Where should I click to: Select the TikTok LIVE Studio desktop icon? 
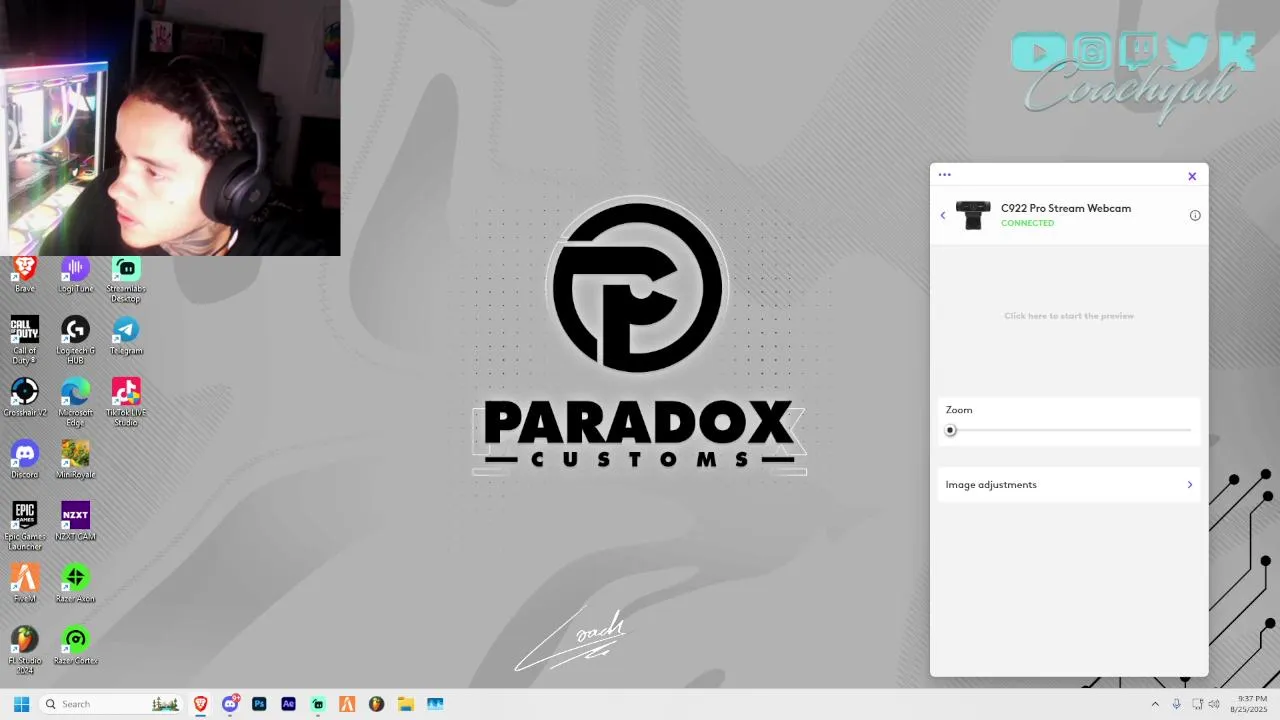click(126, 402)
